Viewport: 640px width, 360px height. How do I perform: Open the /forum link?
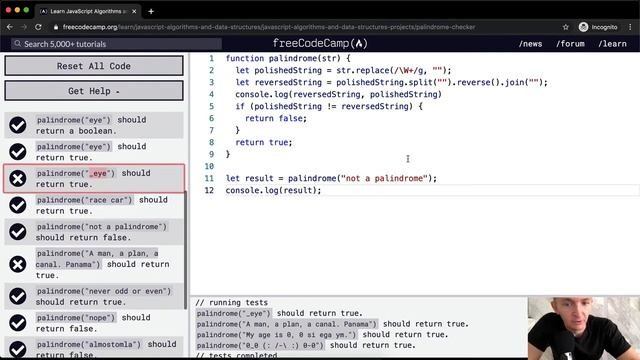[570, 44]
